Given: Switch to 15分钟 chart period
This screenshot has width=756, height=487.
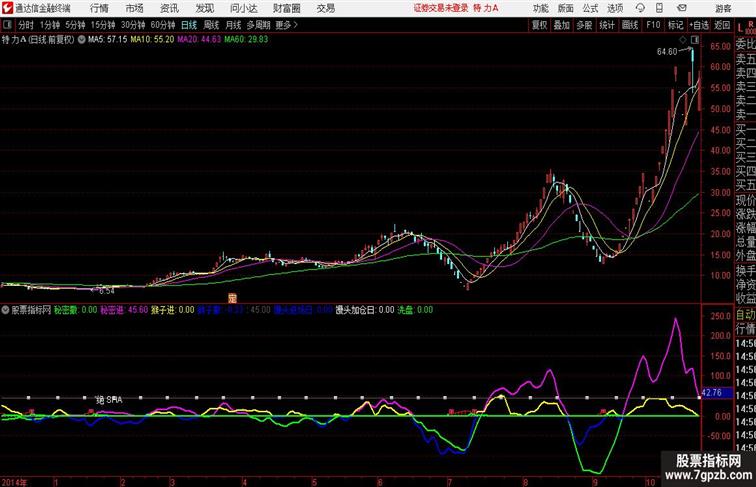Looking at the screenshot, I should point(103,25).
